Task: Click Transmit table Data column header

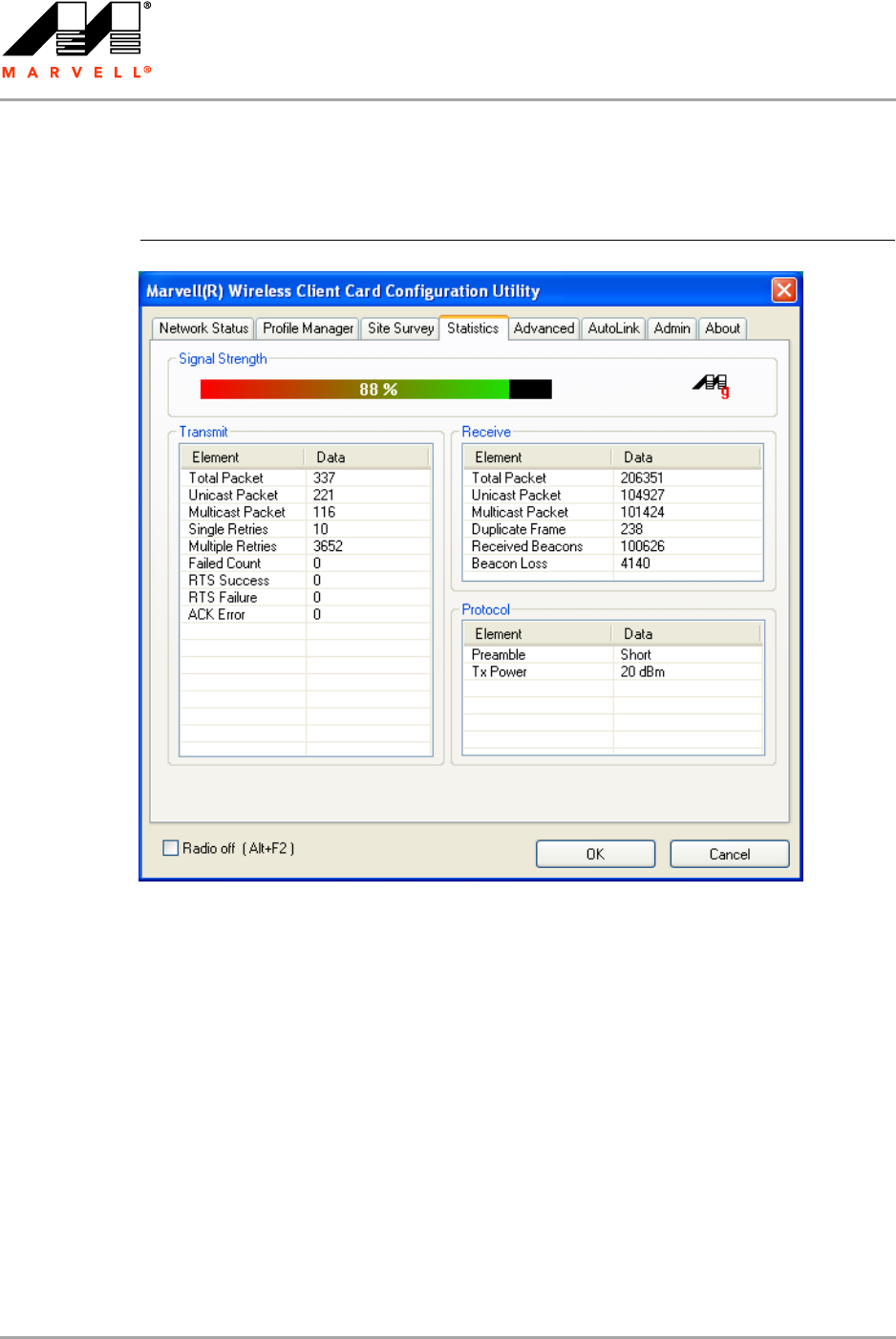Action: click(x=367, y=457)
